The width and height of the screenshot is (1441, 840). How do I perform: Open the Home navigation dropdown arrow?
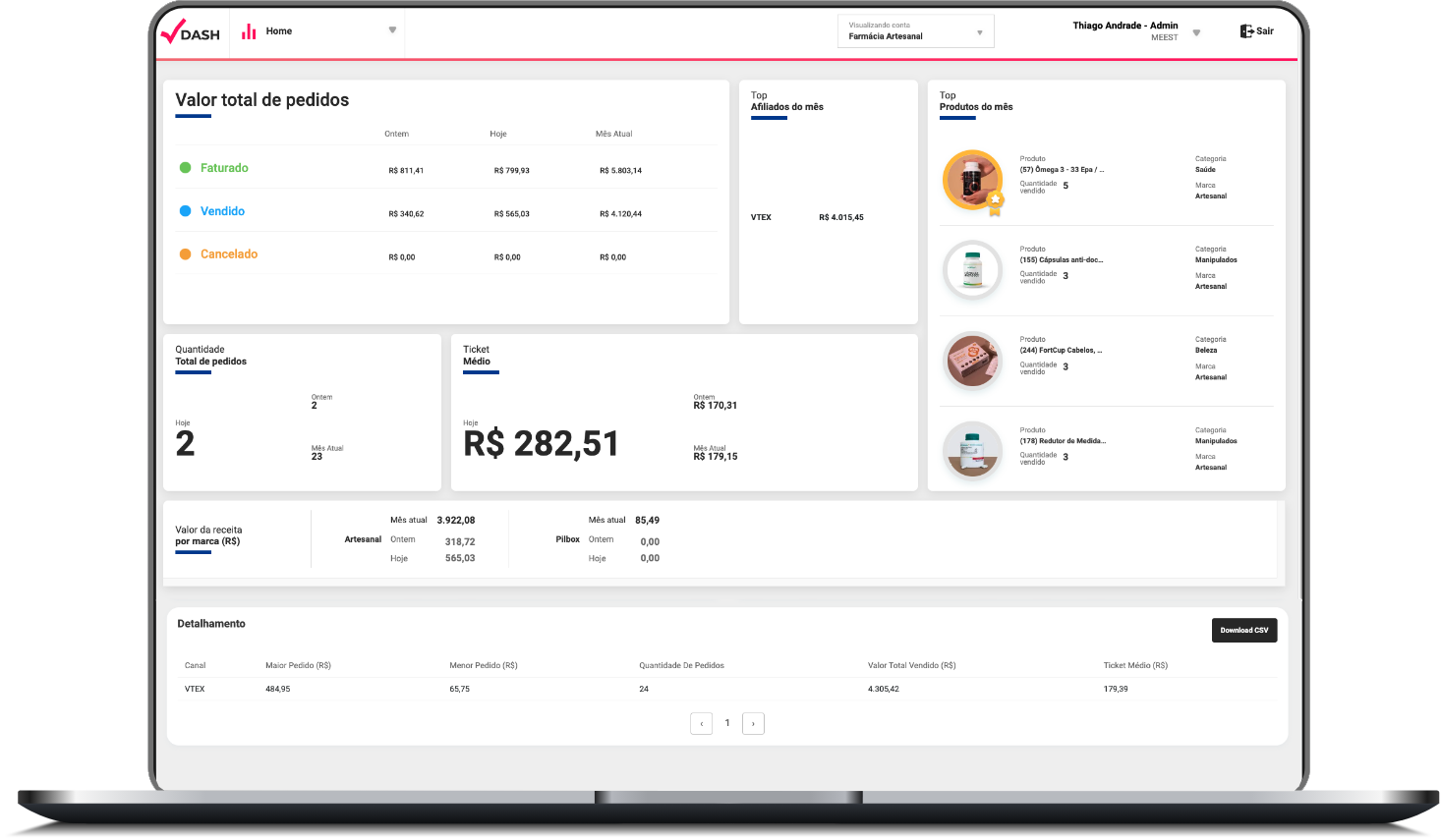click(x=392, y=30)
